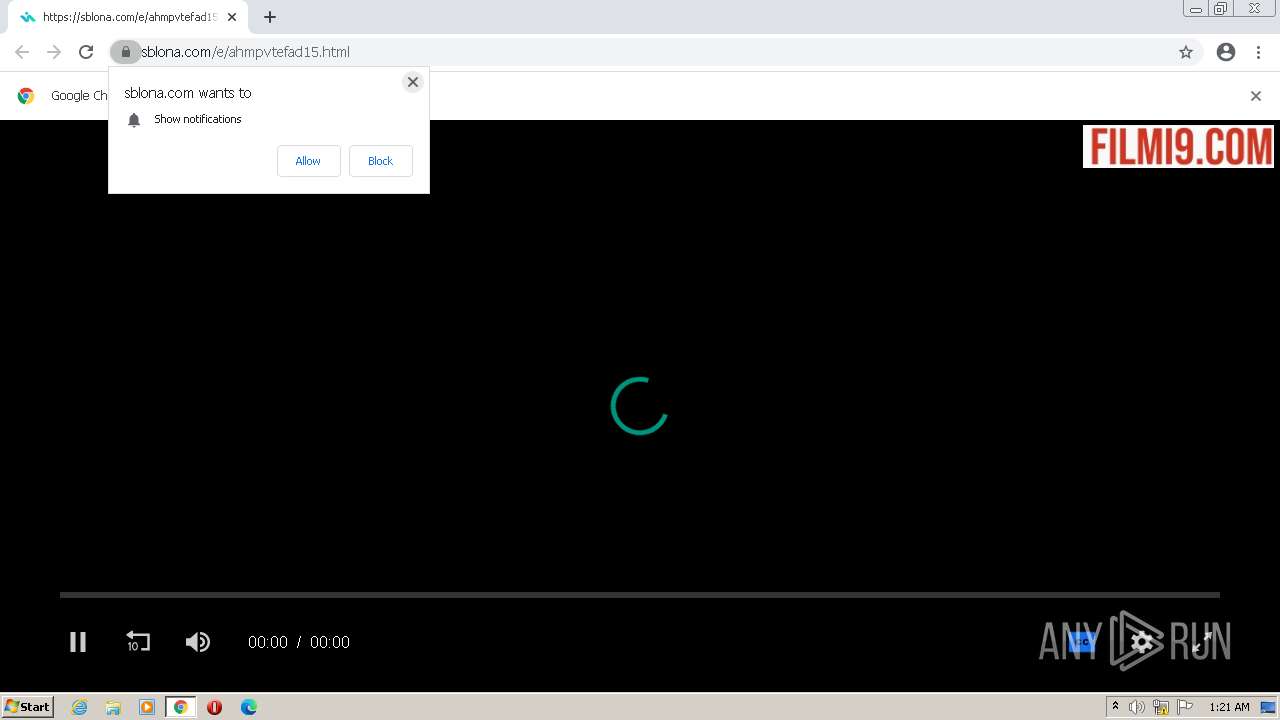Launch Internet Explorer from taskbar

click(80, 707)
